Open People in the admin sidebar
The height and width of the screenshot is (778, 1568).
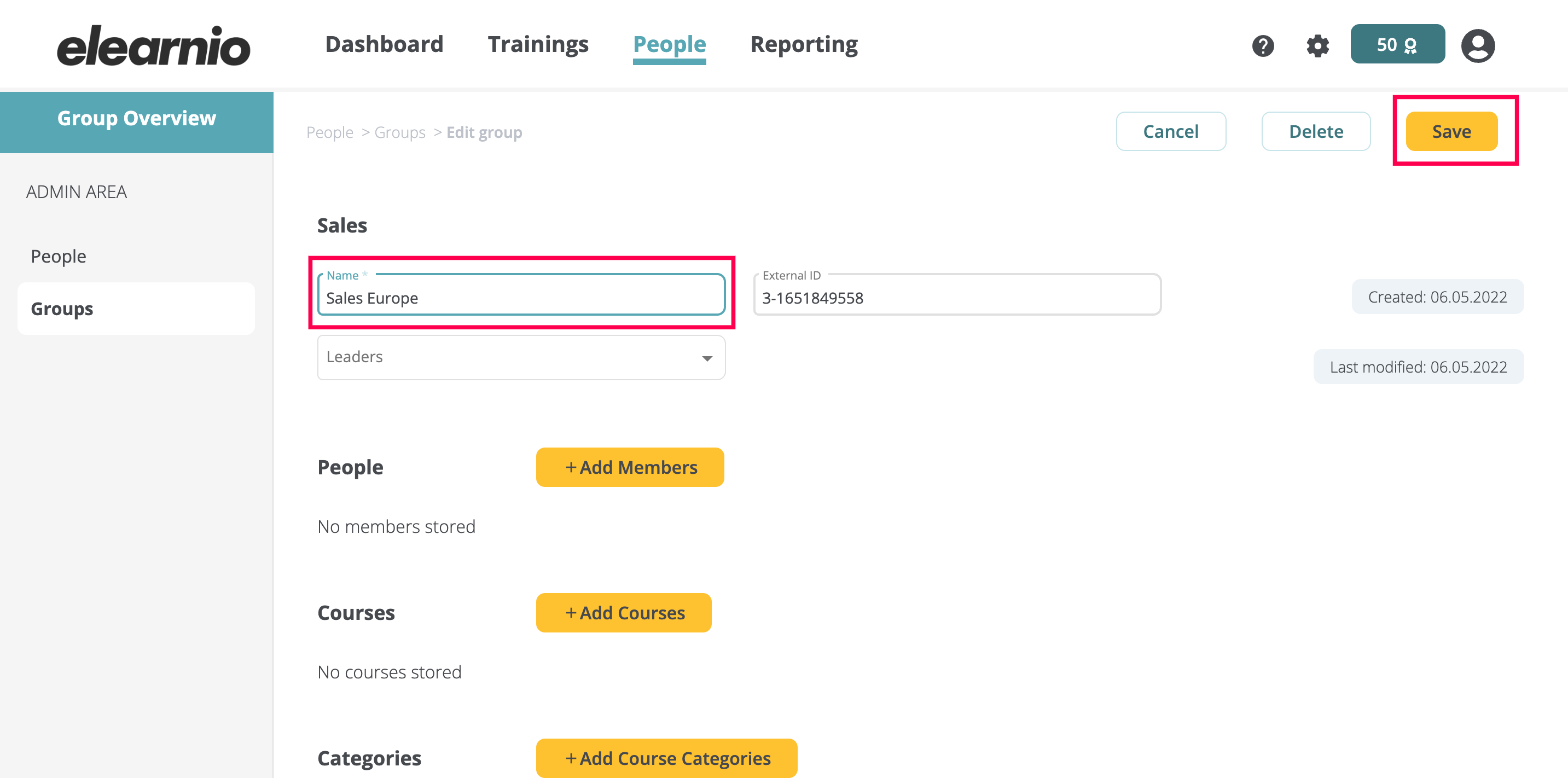tap(59, 256)
